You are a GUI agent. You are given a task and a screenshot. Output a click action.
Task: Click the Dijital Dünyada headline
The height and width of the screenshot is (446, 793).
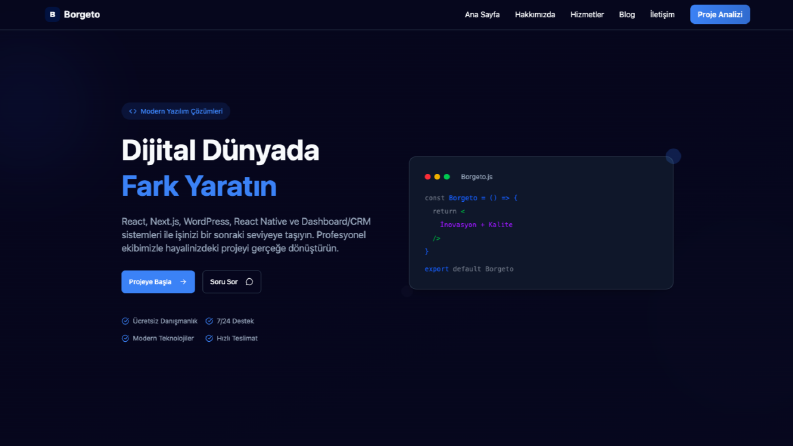point(220,151)
